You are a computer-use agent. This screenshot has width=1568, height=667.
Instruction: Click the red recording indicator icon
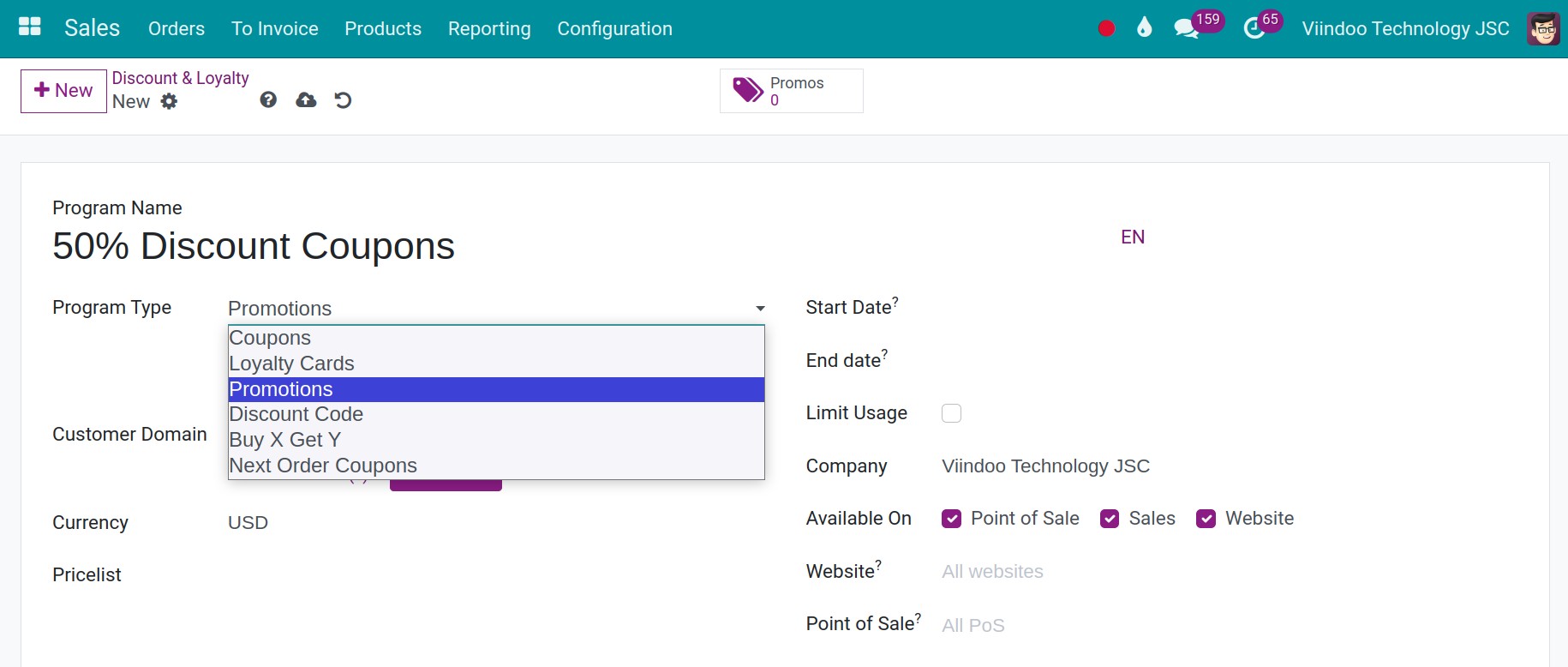point(1106,28)
